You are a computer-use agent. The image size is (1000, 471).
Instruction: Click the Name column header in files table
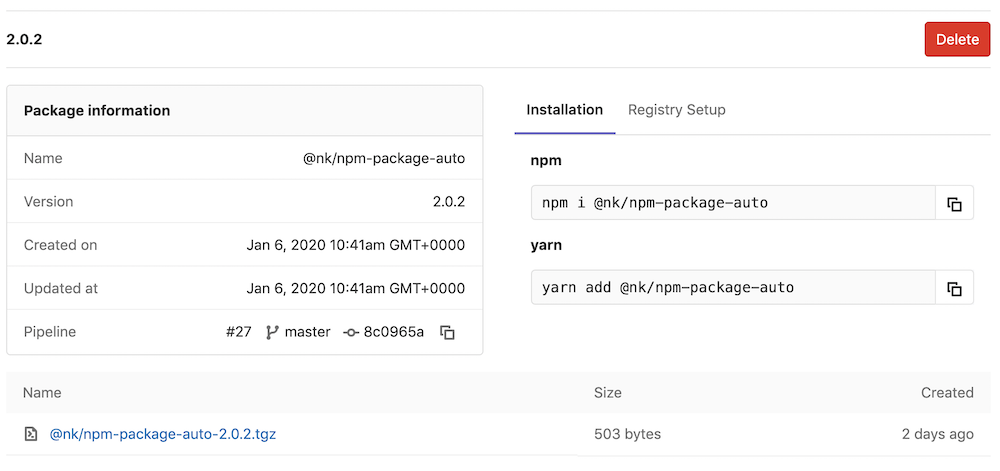point(42,393)
